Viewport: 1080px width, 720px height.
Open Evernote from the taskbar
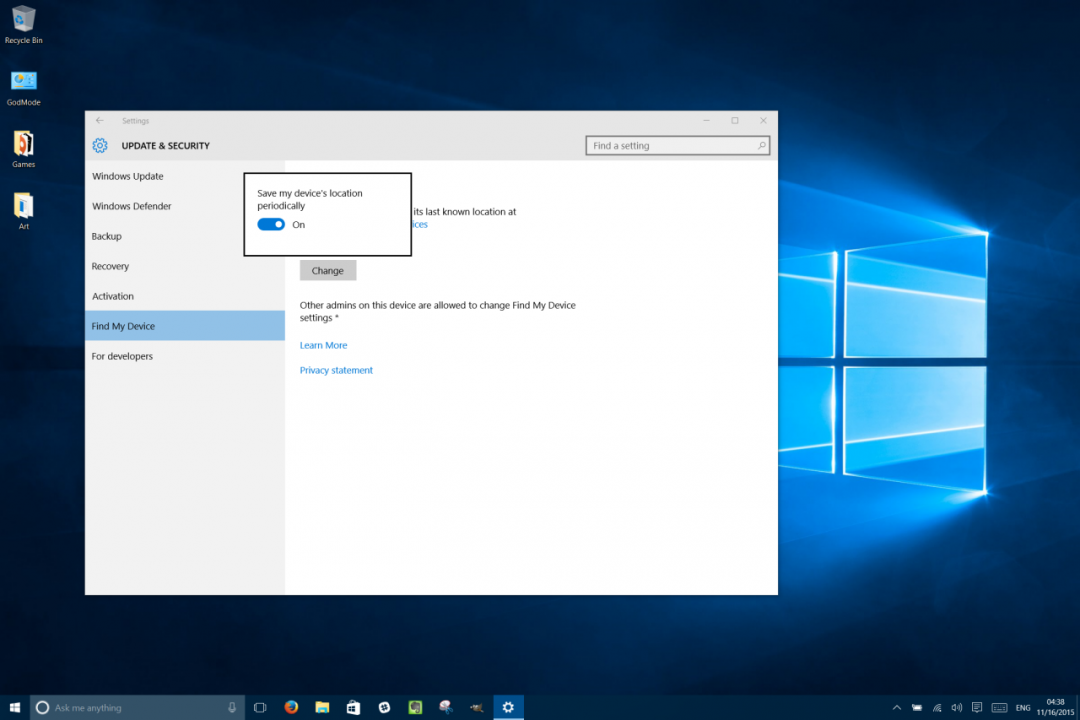(415, 708)
